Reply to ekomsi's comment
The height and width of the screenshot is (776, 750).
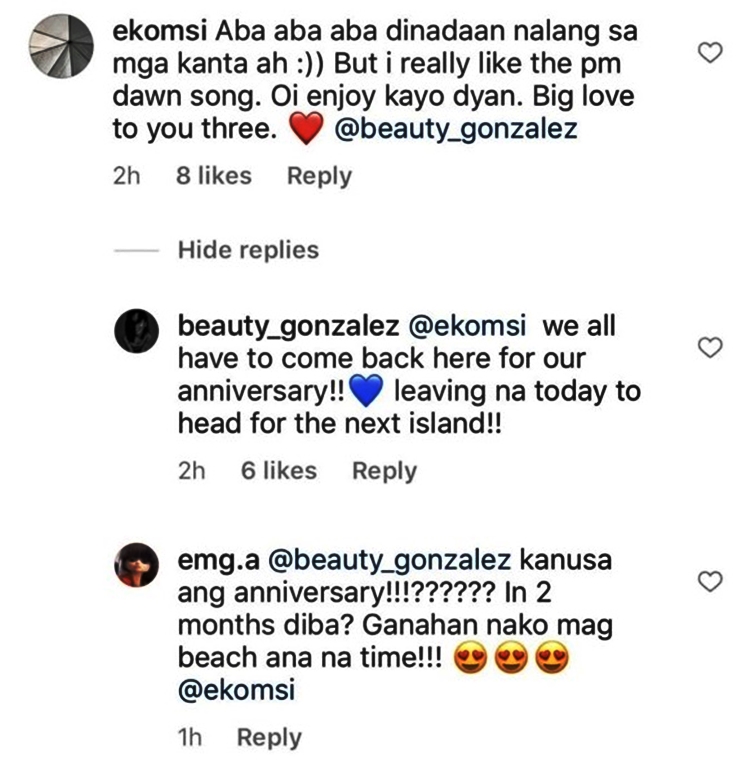pyautogui.click(x=319, y=176)
